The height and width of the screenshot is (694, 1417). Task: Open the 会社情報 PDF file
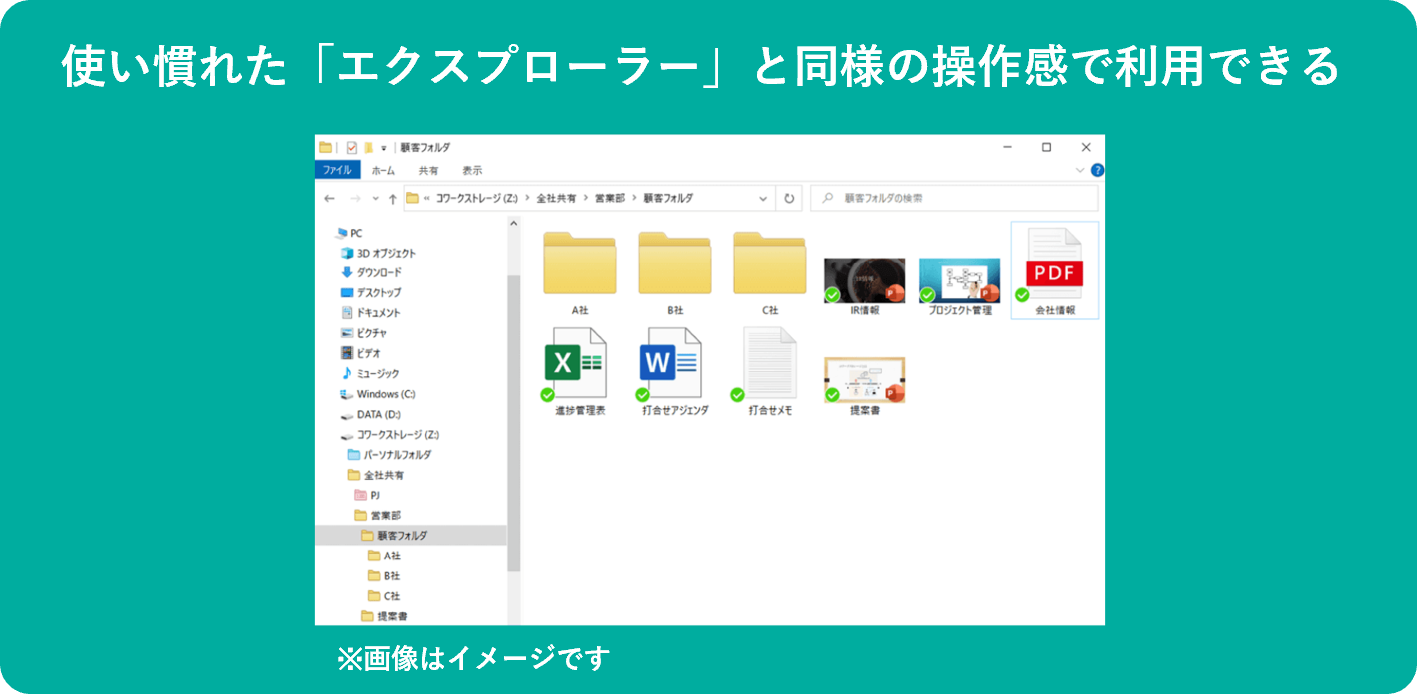(x=1053, y=270)
